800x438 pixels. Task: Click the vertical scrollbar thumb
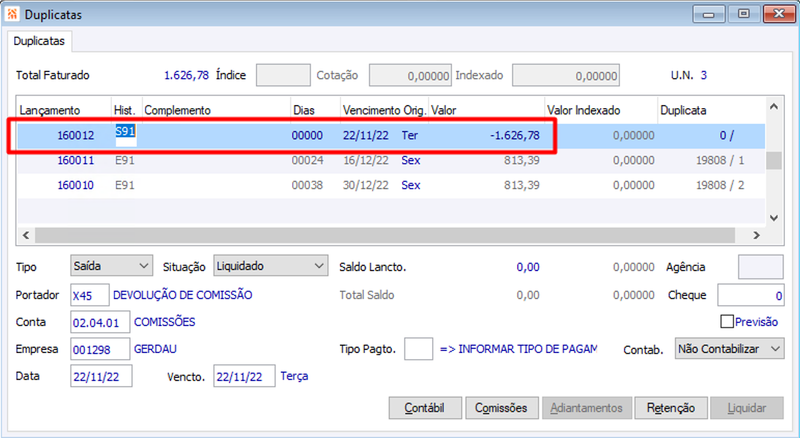774,160
